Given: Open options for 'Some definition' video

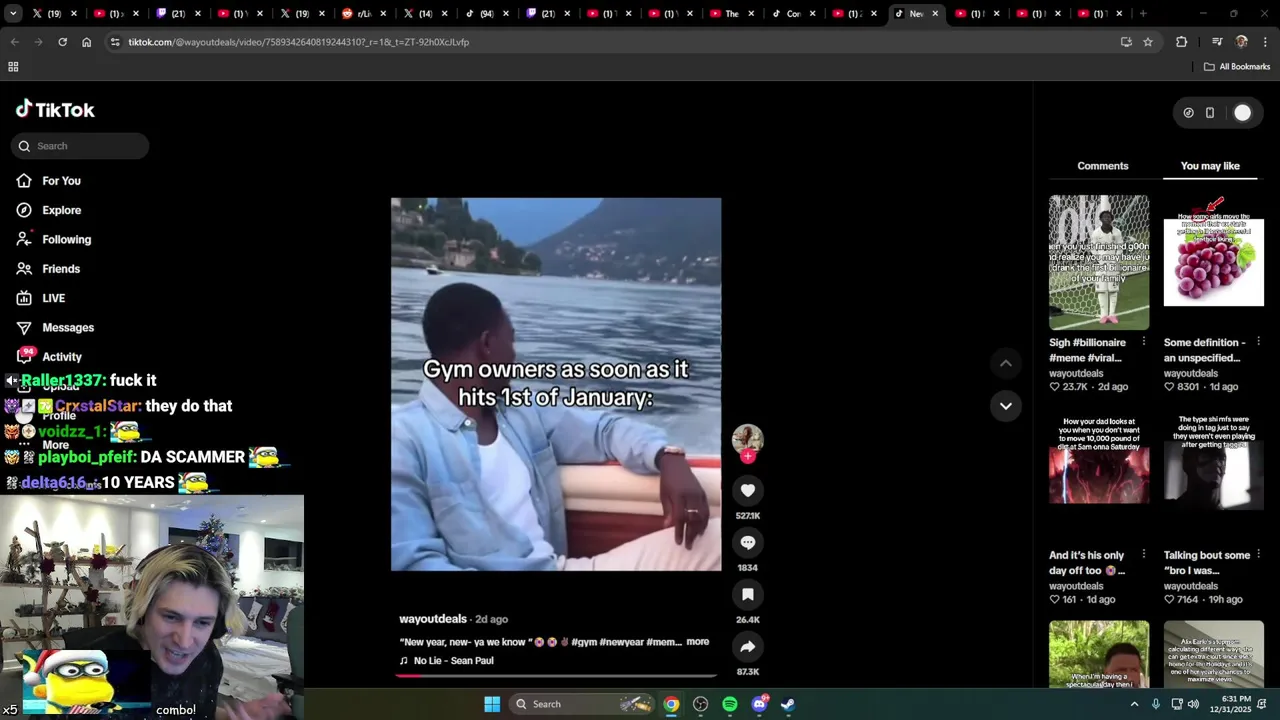Looking at the screenshot, I should (x=1258, y=342).
